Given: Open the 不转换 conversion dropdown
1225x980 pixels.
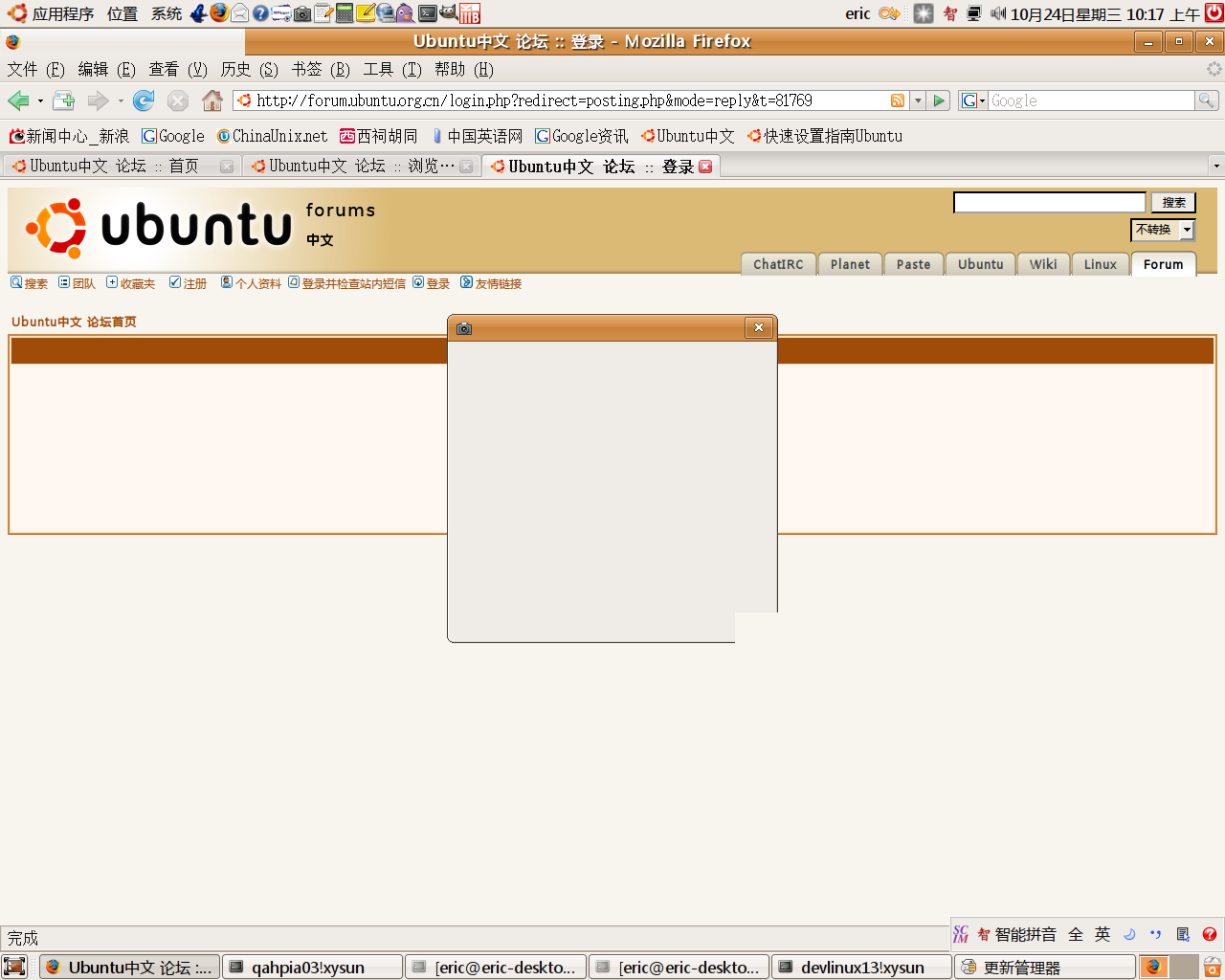Looking at the screenshot, I should [x=1163, y=230].
